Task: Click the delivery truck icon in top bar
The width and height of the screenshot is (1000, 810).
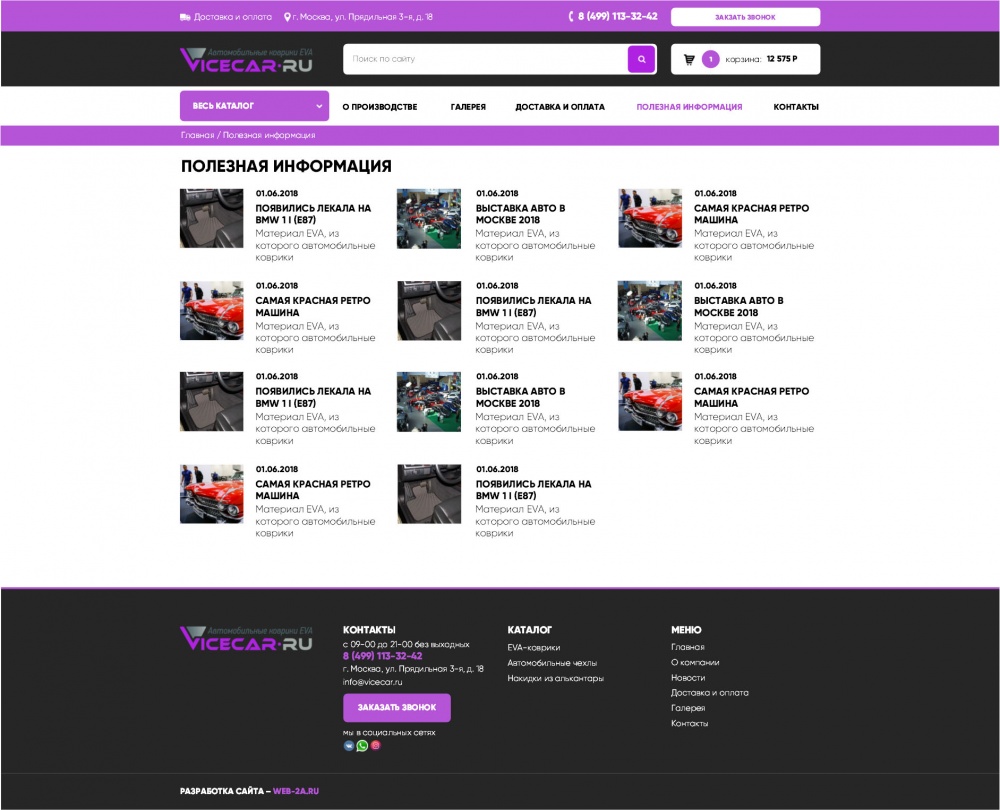Action: click(185, 17)
